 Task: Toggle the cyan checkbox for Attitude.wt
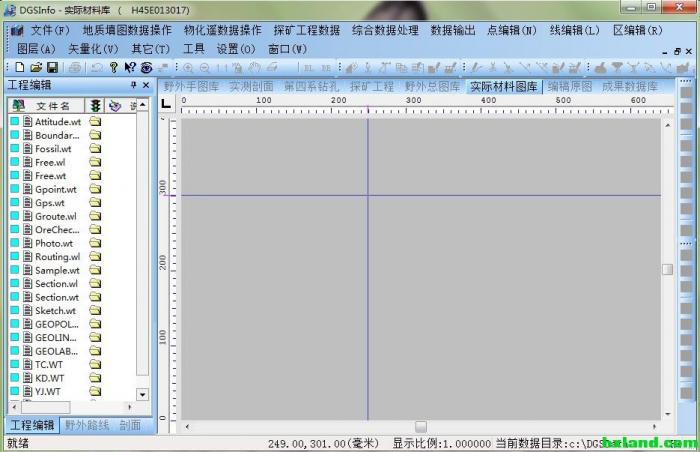tap(15, 121)
